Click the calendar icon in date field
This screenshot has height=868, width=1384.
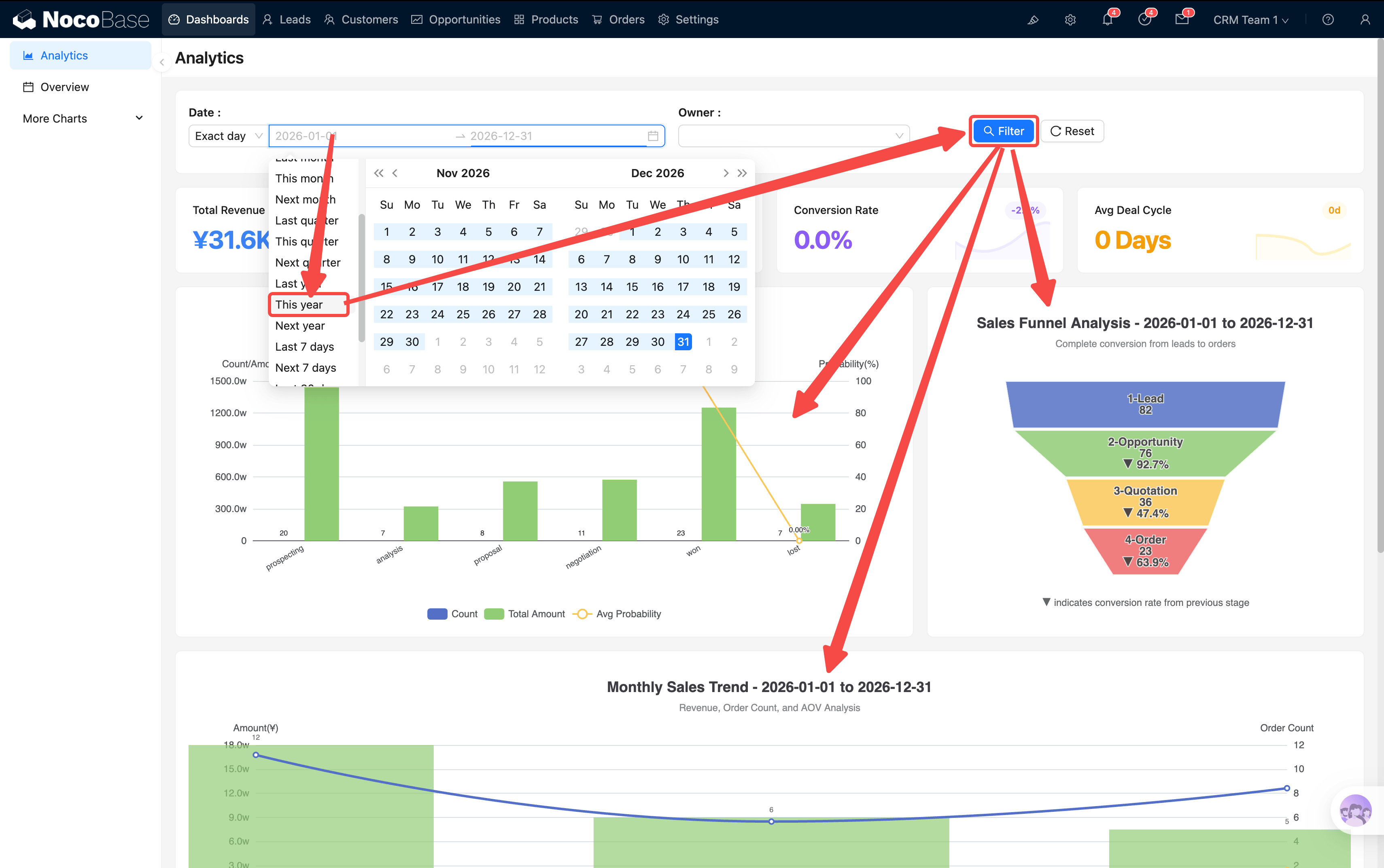coord(653,136)
